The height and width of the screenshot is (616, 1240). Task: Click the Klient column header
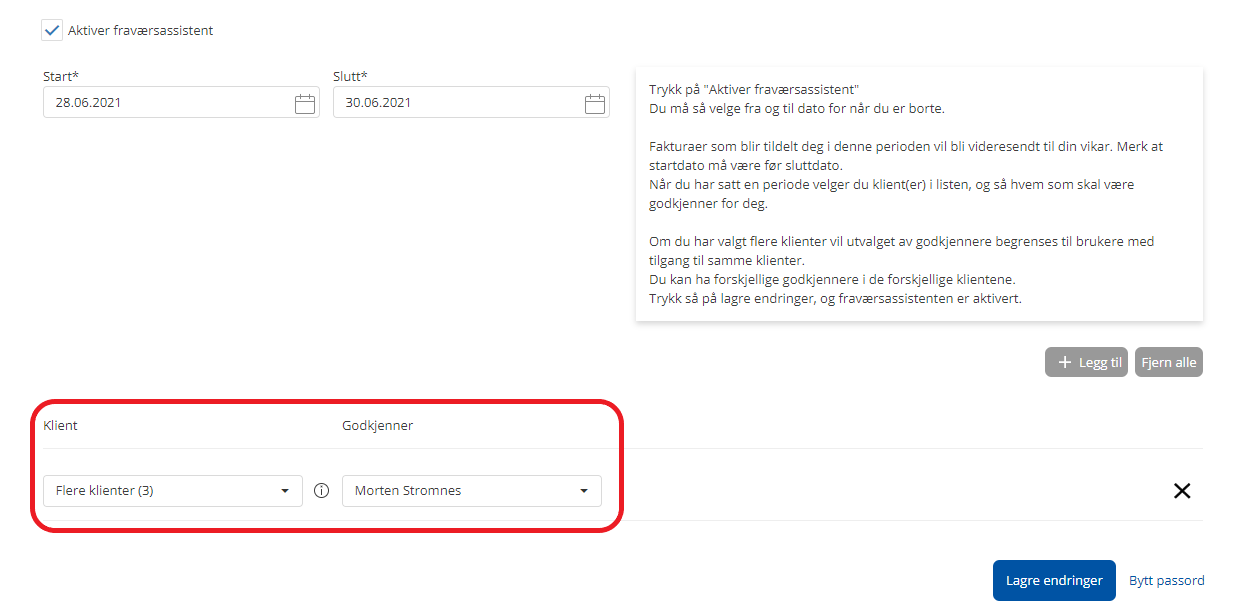tap(60, 426)
